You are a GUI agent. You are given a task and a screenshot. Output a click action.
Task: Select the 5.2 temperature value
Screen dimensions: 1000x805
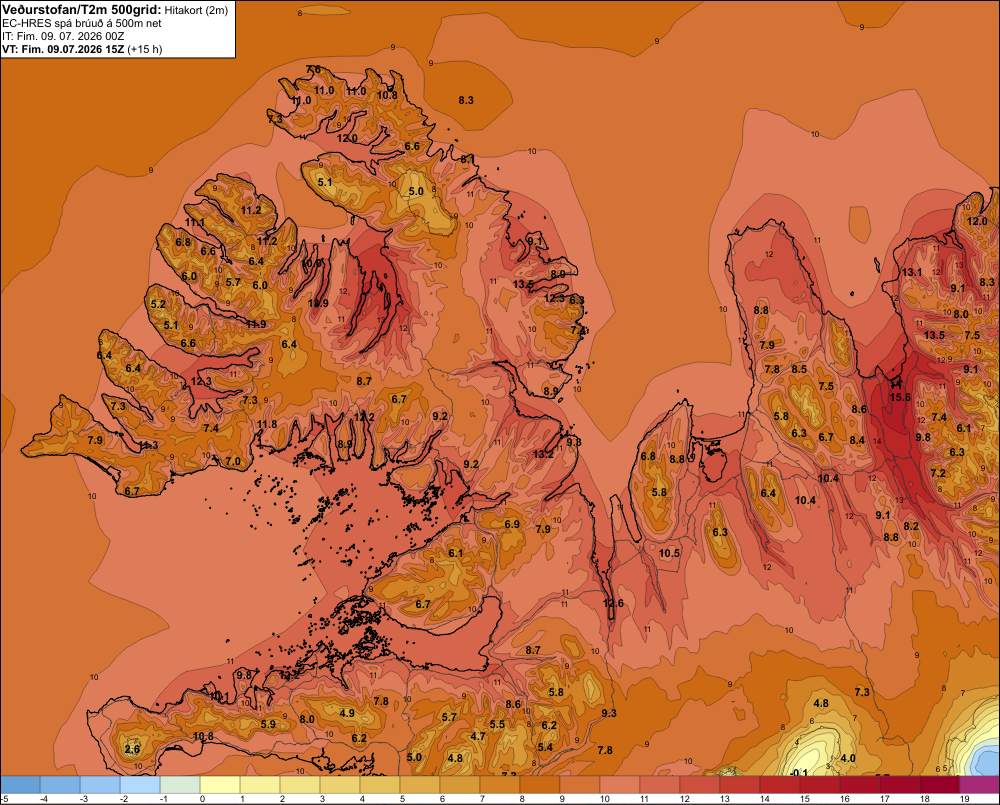coord(158,304)
